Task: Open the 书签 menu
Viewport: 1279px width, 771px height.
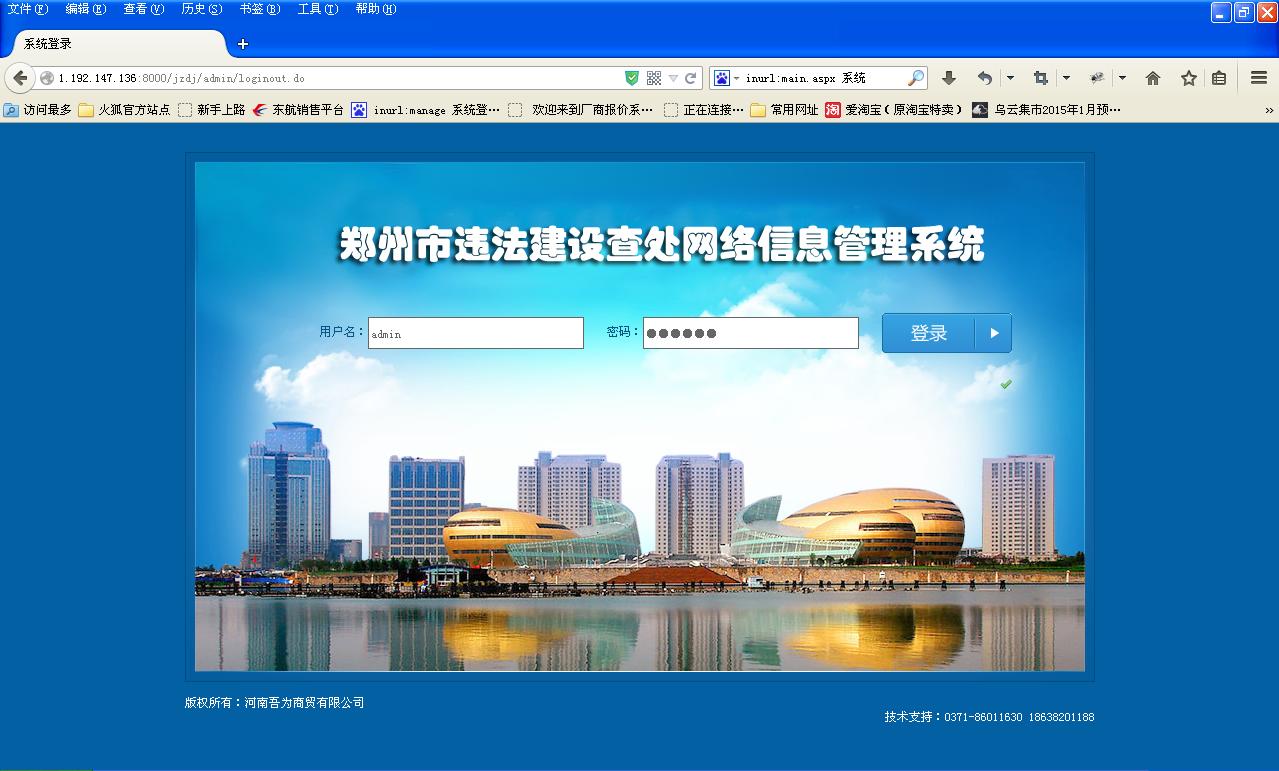Action: click(x=260, y=9)
